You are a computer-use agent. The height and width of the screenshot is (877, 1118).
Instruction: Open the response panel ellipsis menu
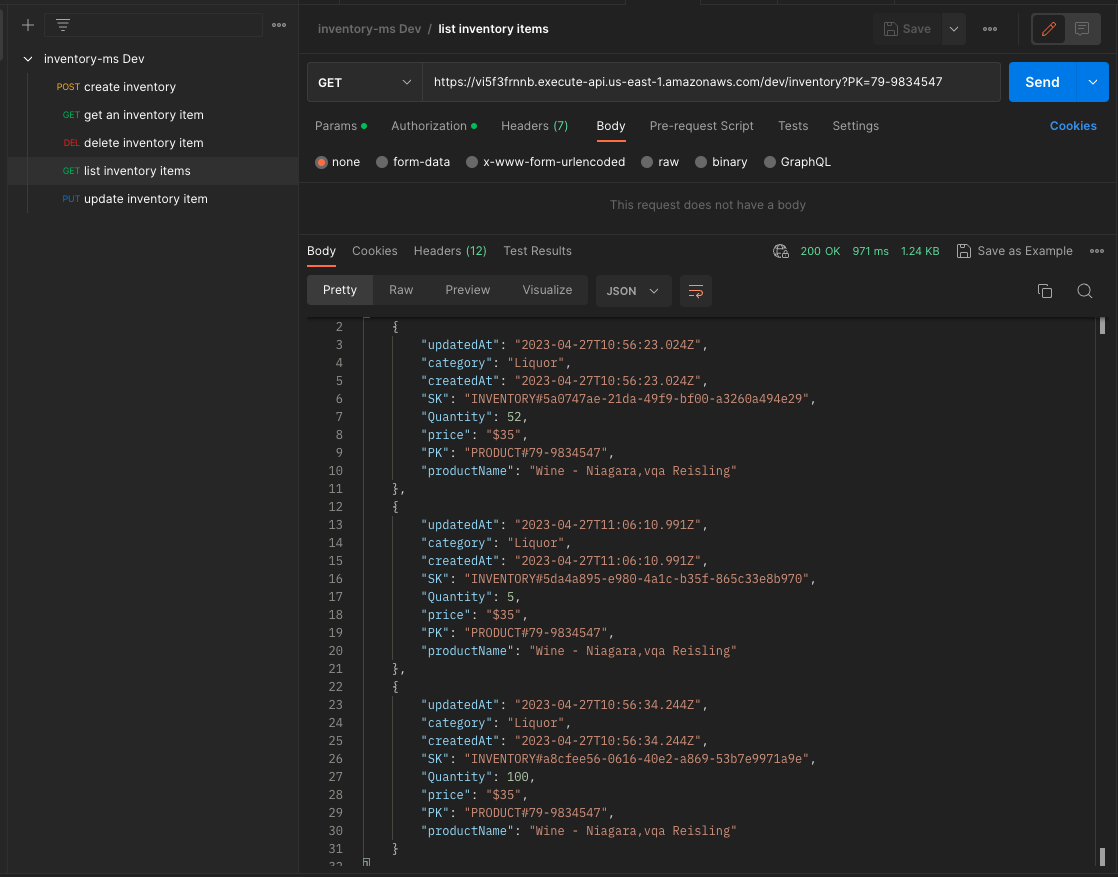click(1097, 251)
